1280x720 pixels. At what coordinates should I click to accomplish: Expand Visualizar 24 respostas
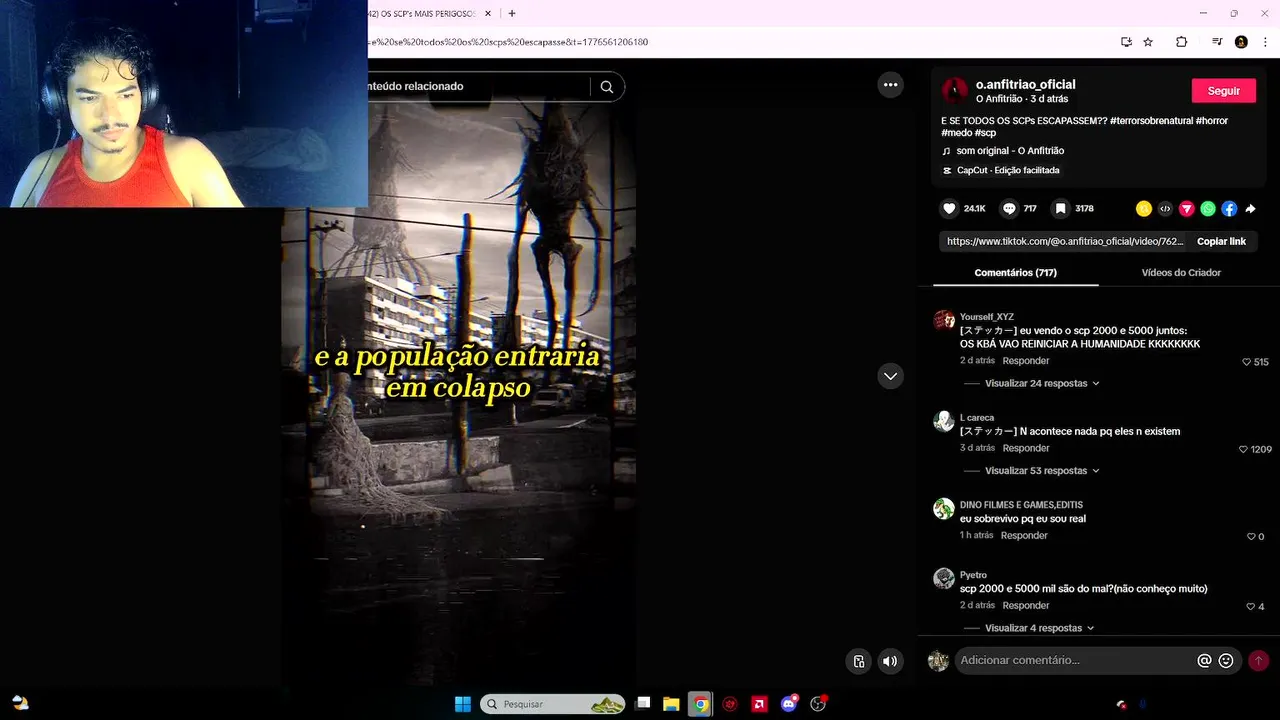point(1042,383)
